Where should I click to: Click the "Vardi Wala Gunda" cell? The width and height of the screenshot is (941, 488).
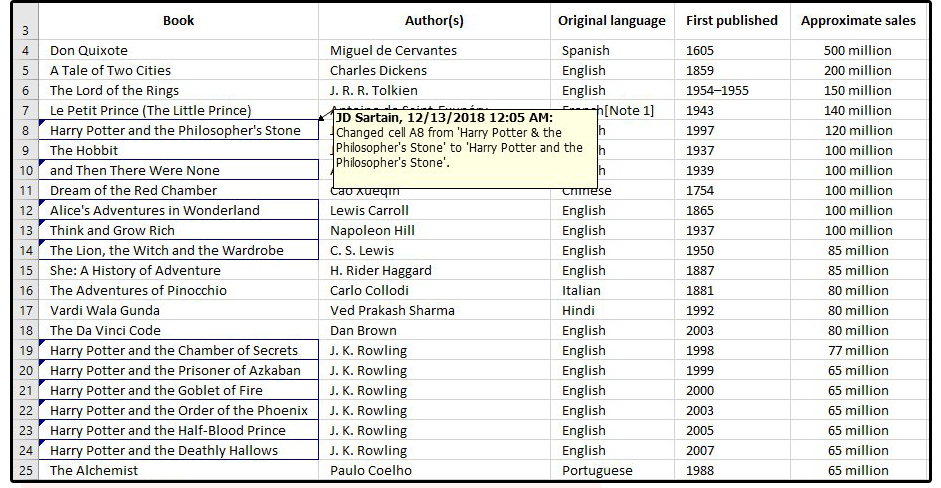[x=105, y=311]
